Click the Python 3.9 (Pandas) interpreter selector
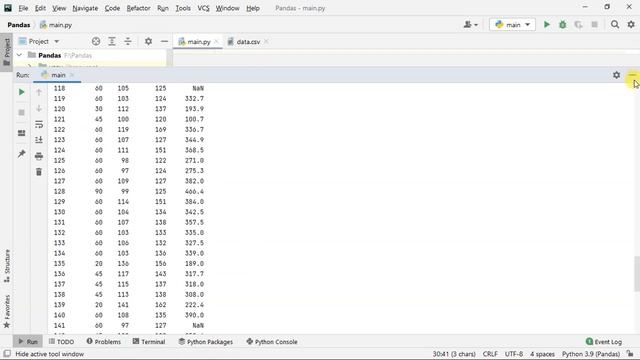The height and width of the screenshot is (360, 640). click(x=591, y=354)
